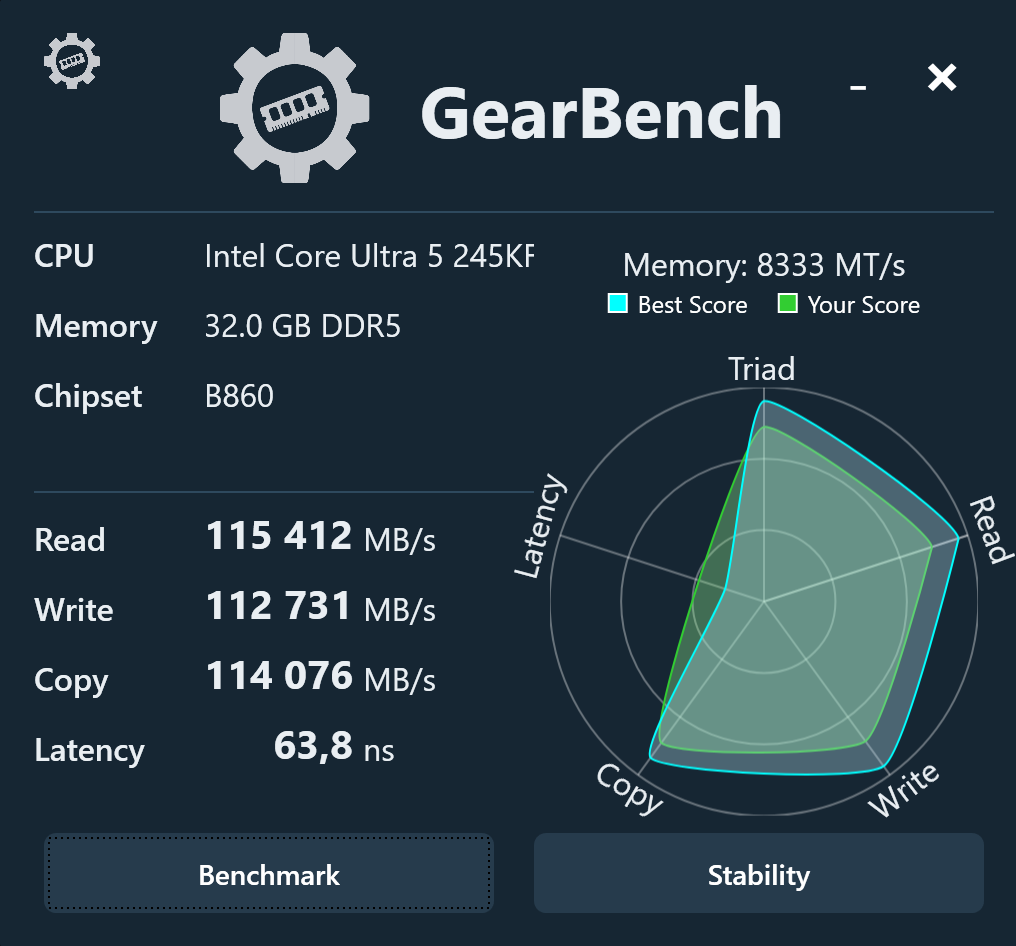Click the Copy speed value 114 076
The width and height of the screenshot is (1016, 946).
[x=279, y=676]
